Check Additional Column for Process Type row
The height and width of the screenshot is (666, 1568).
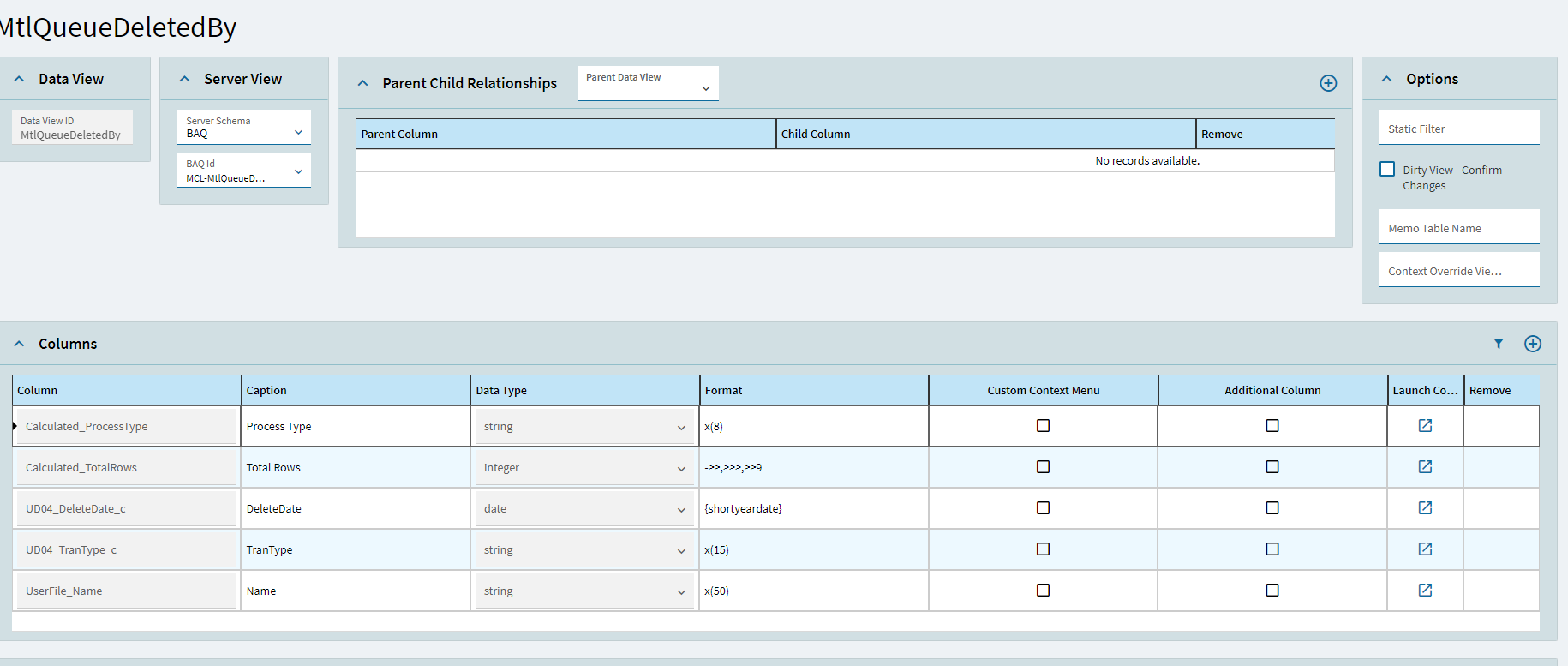pos(1272,426)
